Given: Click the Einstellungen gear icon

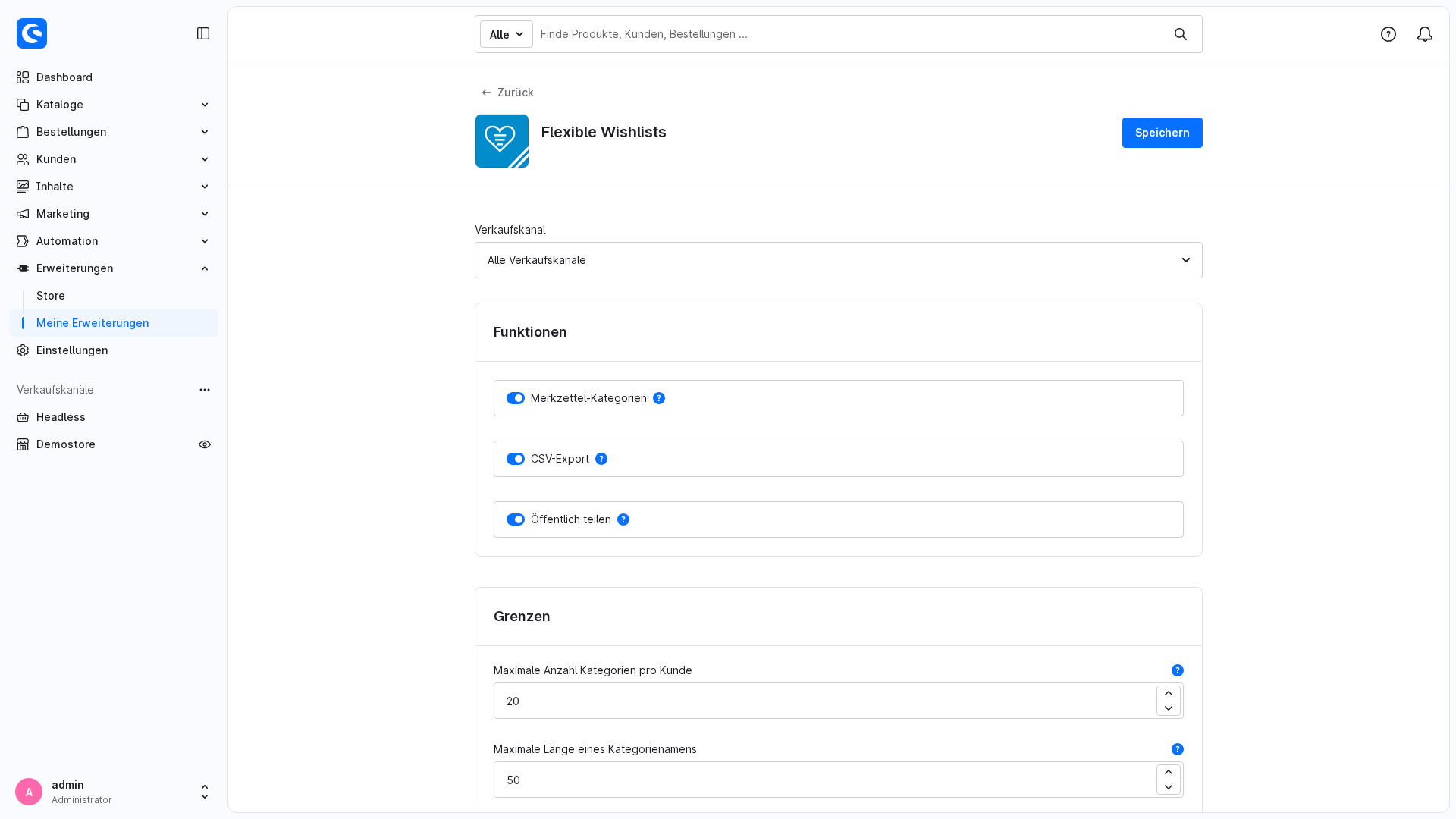Looking at the screenshot, I should pos(23,350).
